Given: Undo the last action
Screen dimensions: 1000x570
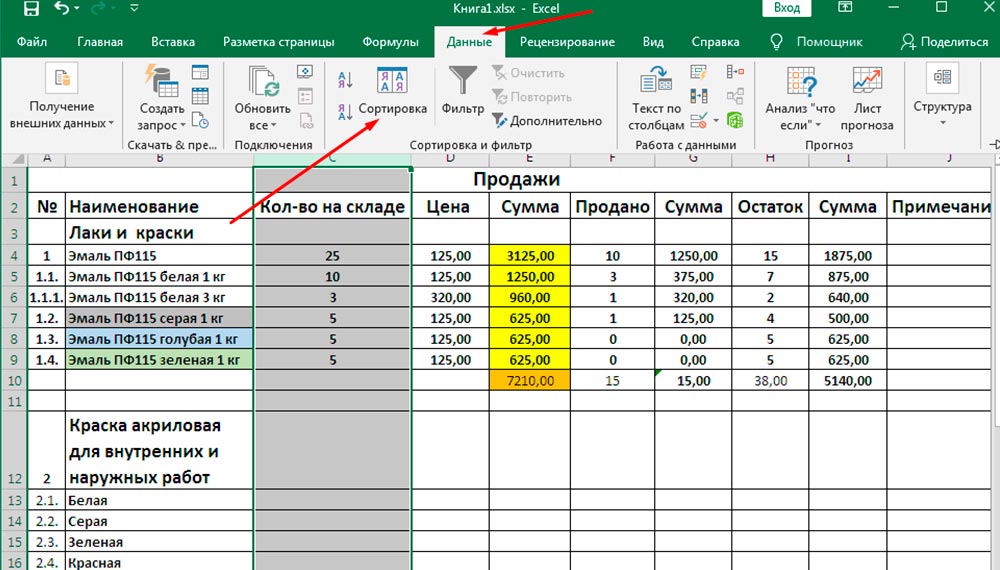Looking at the screenshot, I should coord(62,8).
